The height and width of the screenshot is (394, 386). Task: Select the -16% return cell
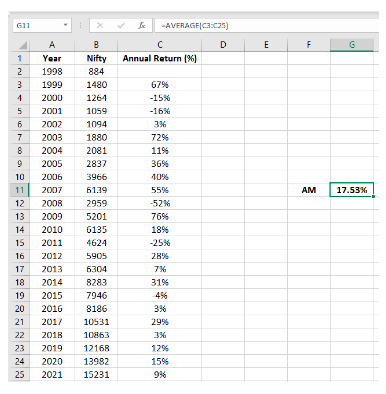pos(160,111)
